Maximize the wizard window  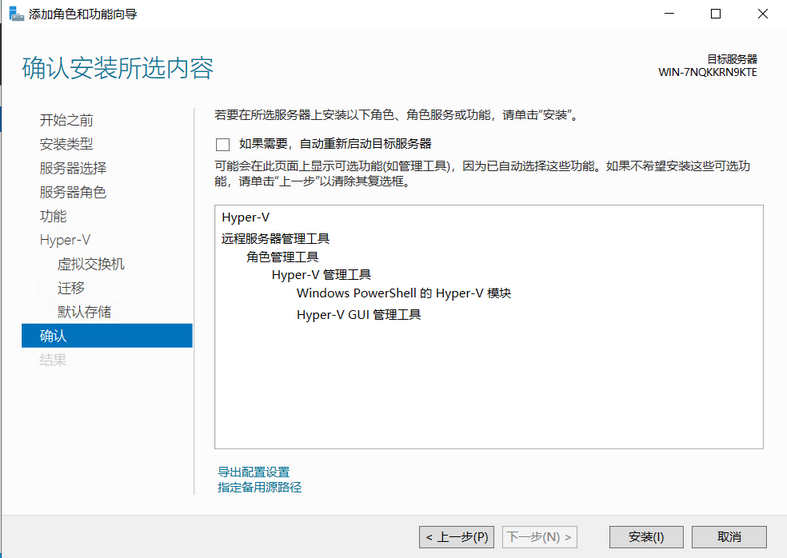pos(716,14)
